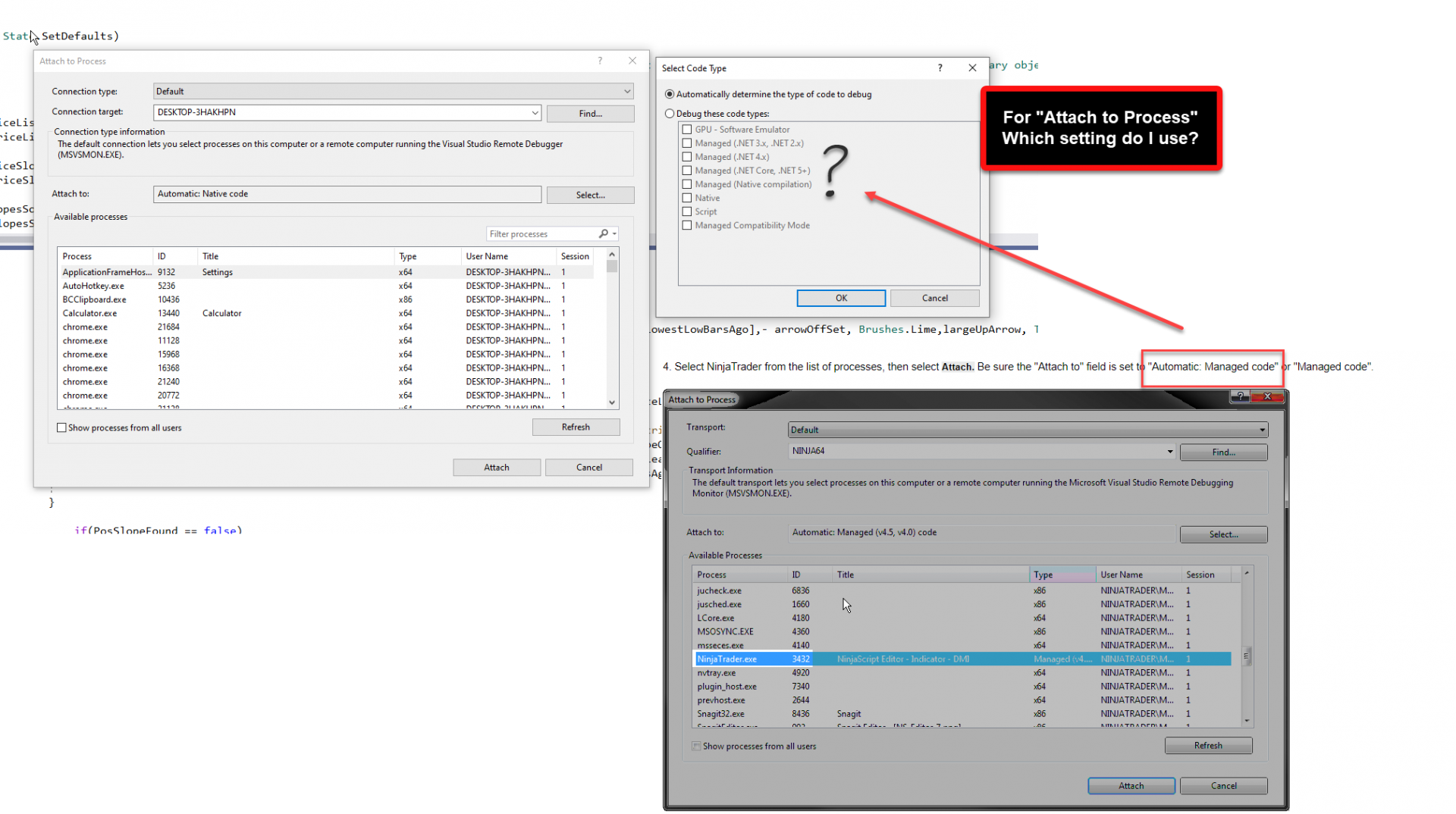The width and height of the screenshot is (1456, 814).
Task: Select chrome.exe process with ID 21684
Action: click(325, 327)
